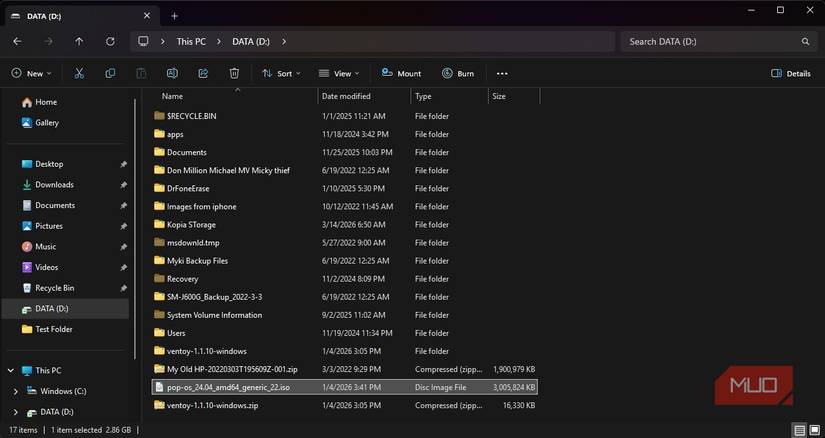The image size is (825, 438).
Task: Click the Mount button
Action: [401, 74]
